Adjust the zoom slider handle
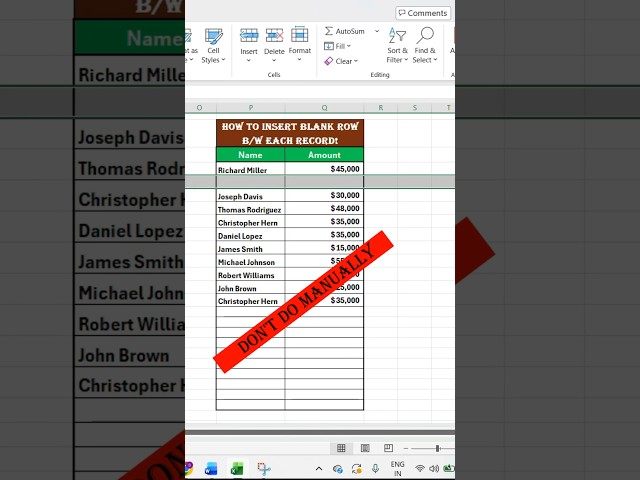Screen dimensions: 640x480 [x=438, y=449]
